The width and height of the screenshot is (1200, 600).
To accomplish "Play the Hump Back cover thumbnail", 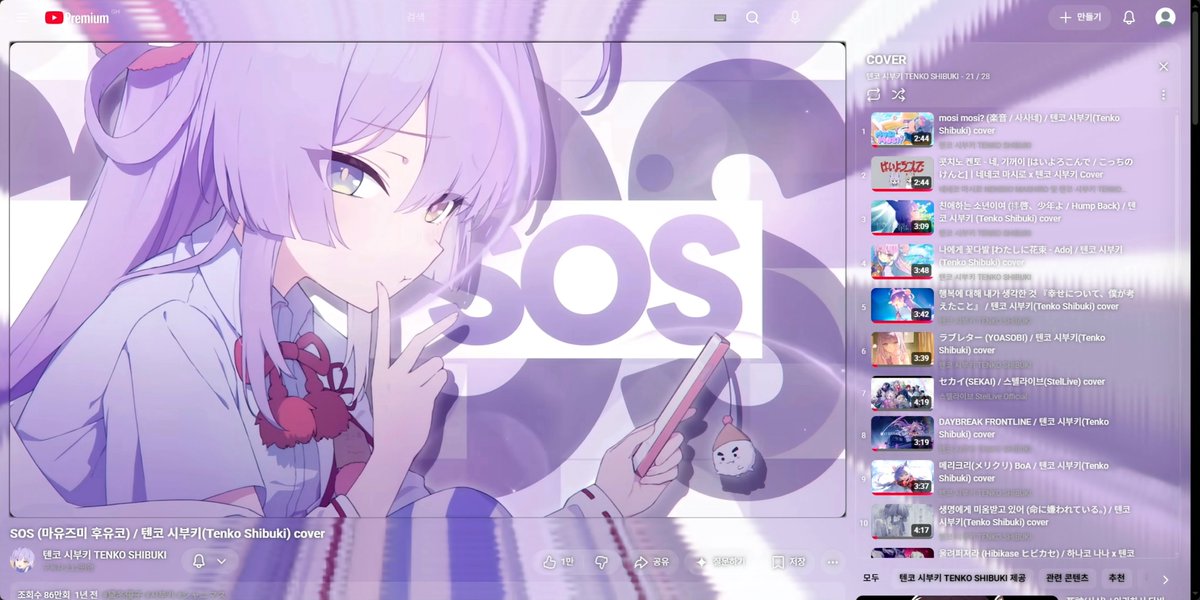I will pos(902,217).
